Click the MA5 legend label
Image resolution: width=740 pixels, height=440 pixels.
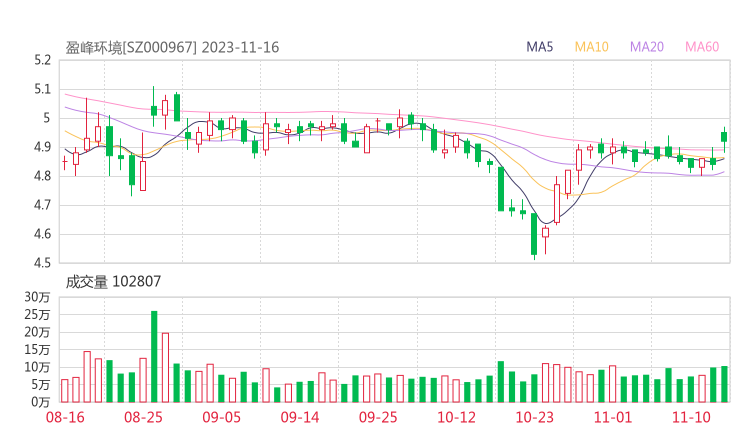point(539,47)
